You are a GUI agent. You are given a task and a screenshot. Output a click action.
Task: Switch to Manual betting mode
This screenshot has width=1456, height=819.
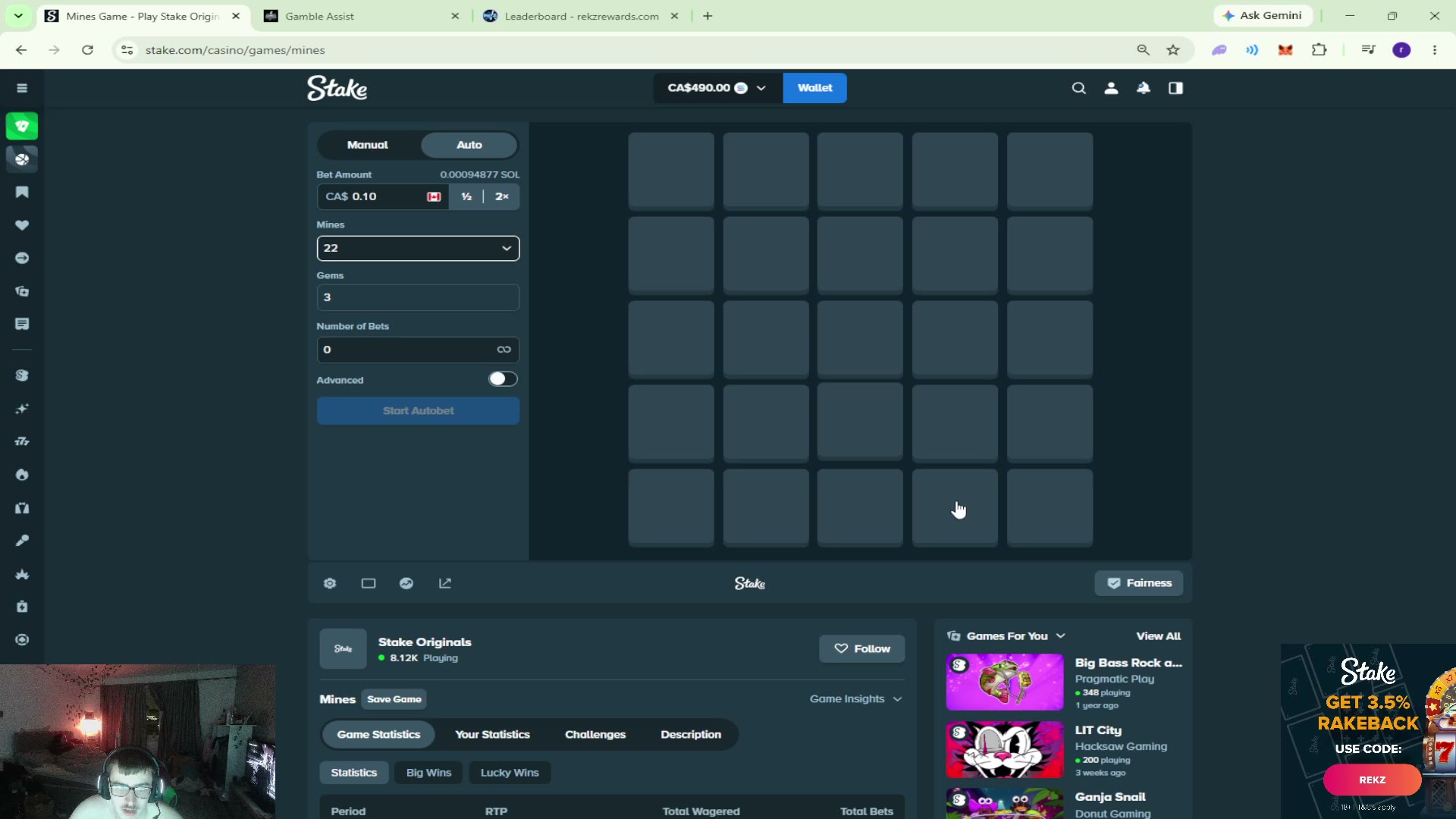coord(368,145)
